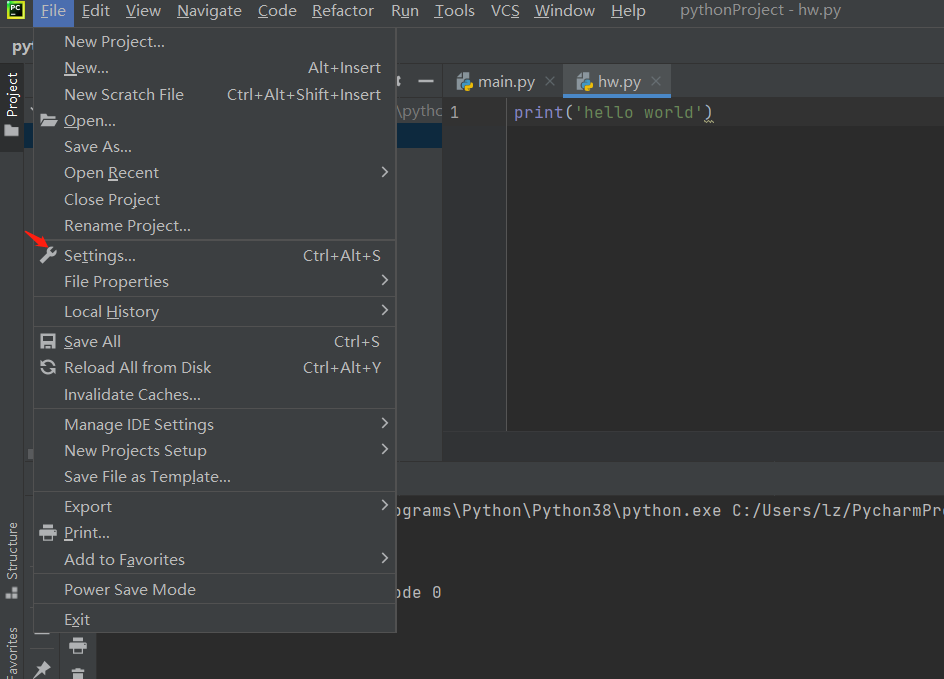
Task: Open the Structure side tool window
Action: (x=11, y=560)
